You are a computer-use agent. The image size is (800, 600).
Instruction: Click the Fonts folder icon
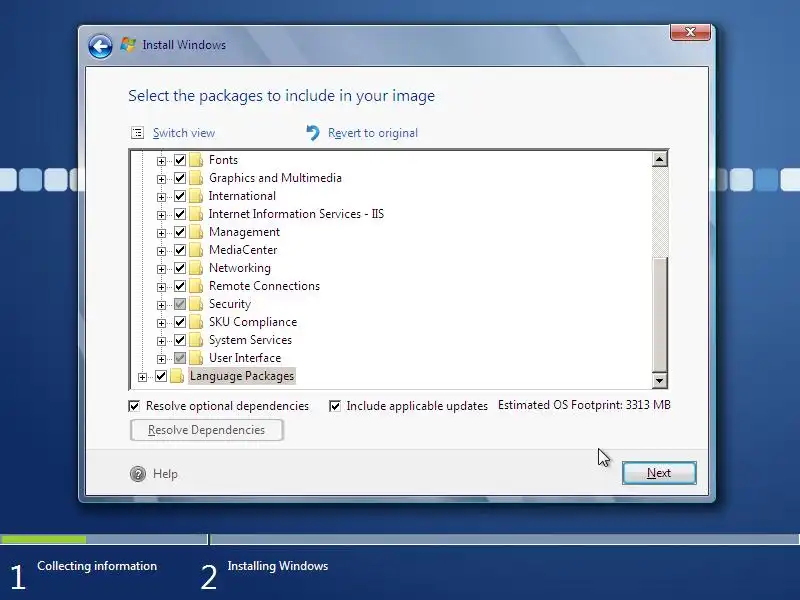(196, 160)
